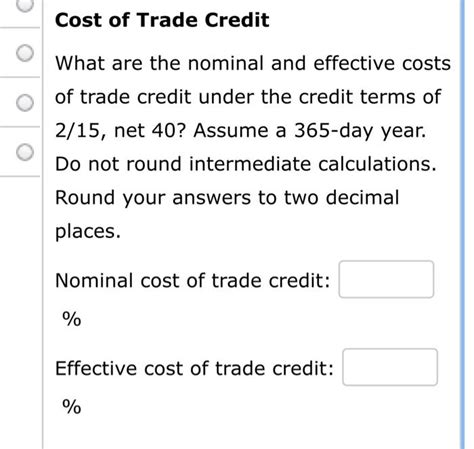Image resolution: width=474 pixels, height=449 pixels.
Task: Click the blue vertical bar at right edge
Action: [x=462, y=224]
